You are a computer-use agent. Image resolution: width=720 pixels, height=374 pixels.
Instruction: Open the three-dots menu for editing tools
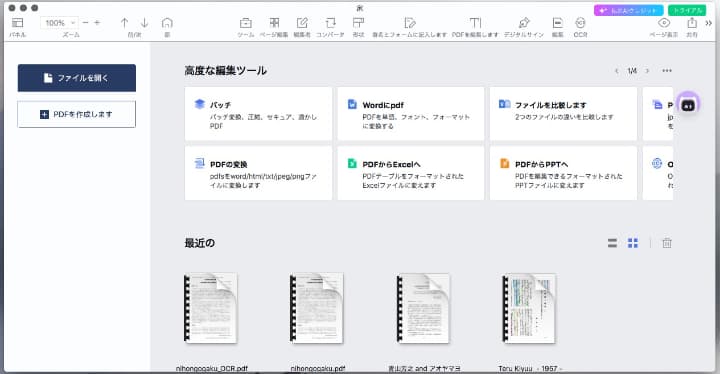pos(667,71)
